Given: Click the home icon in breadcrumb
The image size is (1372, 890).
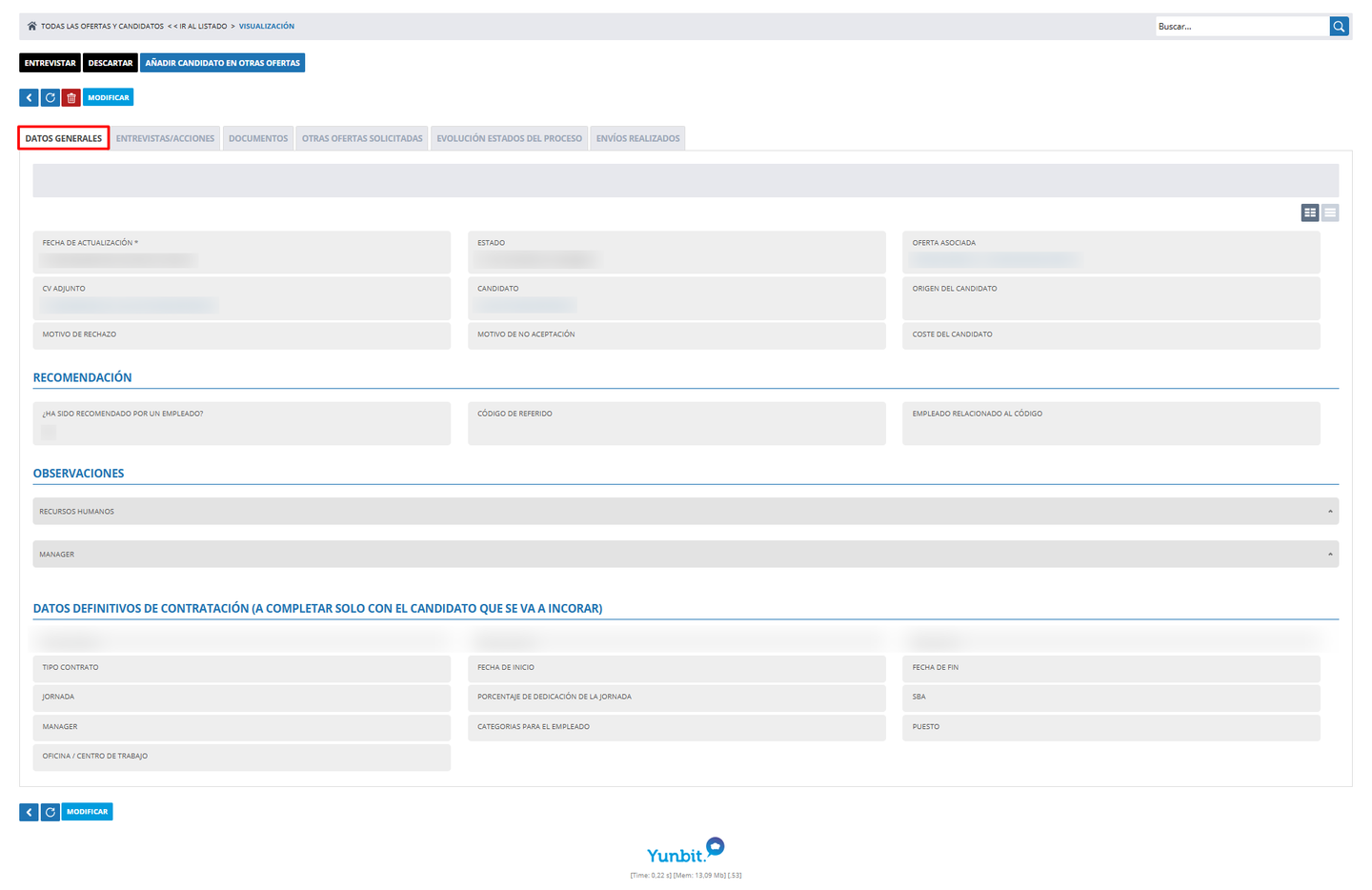Looking at the screenshot, I should pyautogui.click(x=31, y=26).
